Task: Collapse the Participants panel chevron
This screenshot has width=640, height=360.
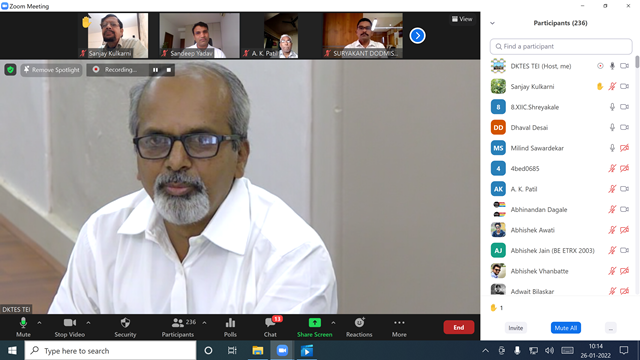Action: [493, 23]
